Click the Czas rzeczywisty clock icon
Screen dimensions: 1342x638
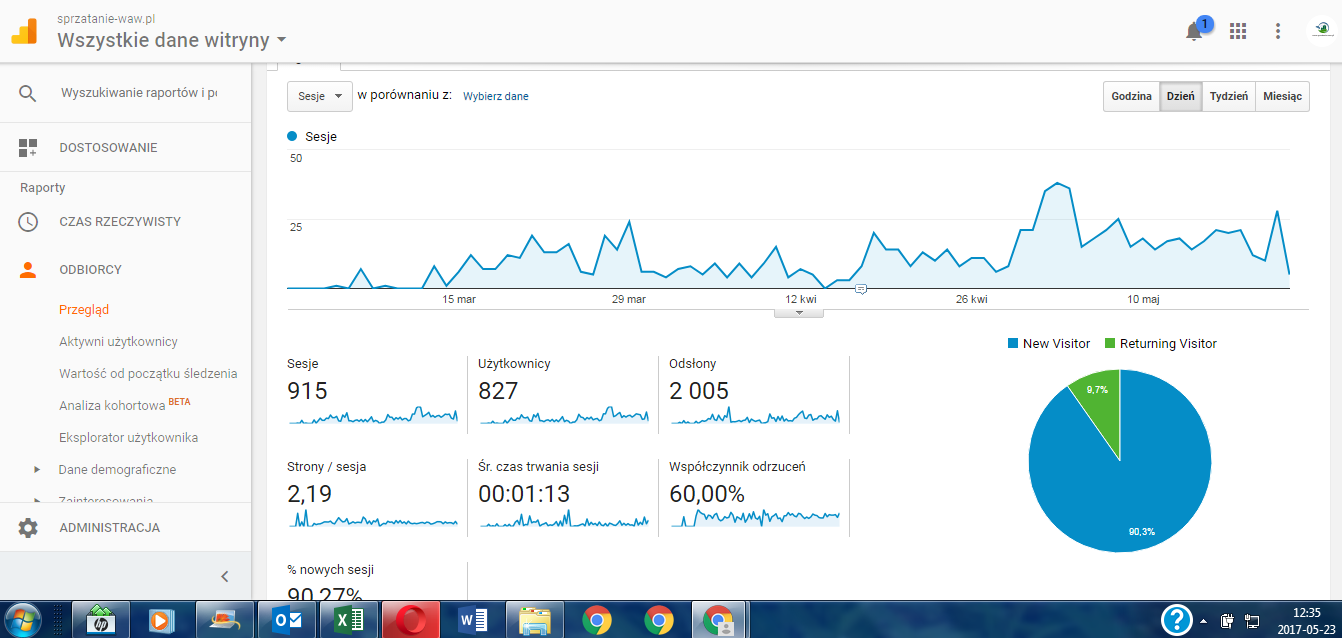tap(28, 222)
